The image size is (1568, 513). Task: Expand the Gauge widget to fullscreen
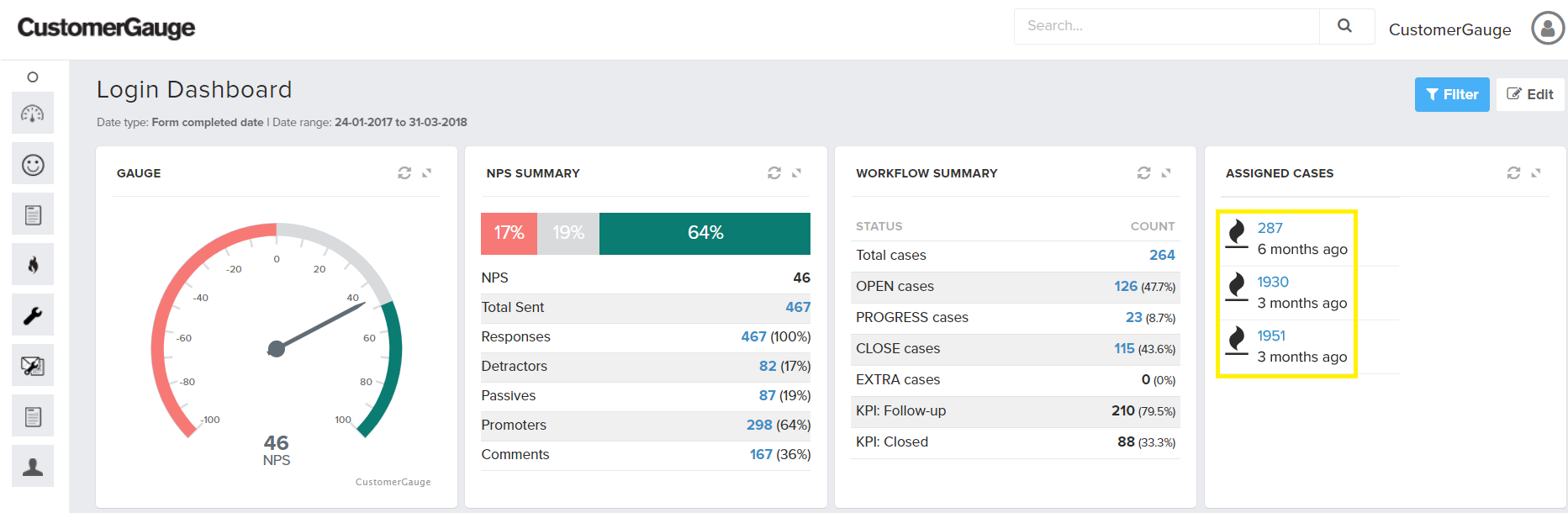[426, 172]
